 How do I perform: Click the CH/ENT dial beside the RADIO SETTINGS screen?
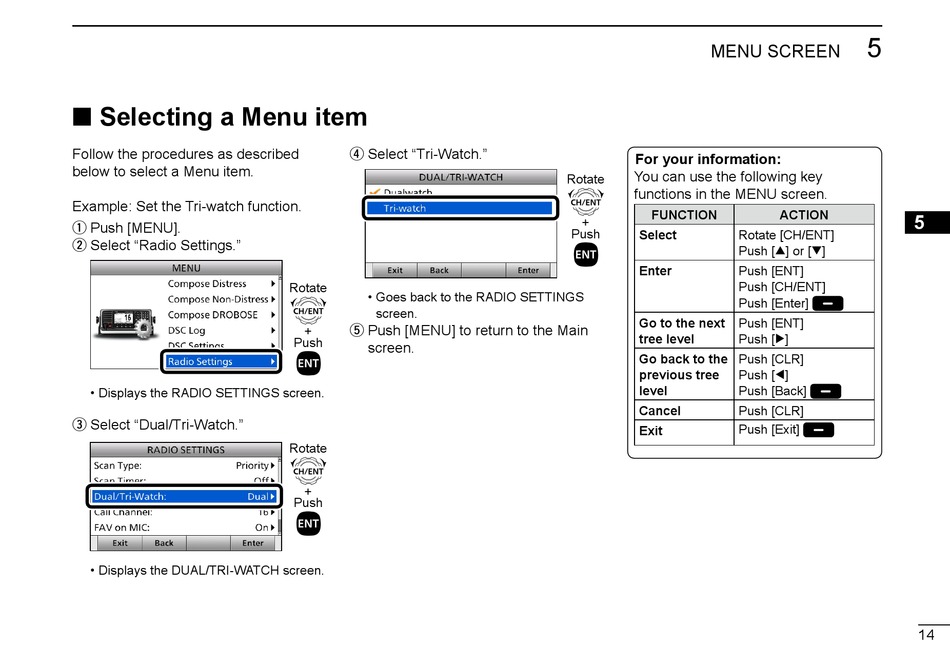(308, 471)
